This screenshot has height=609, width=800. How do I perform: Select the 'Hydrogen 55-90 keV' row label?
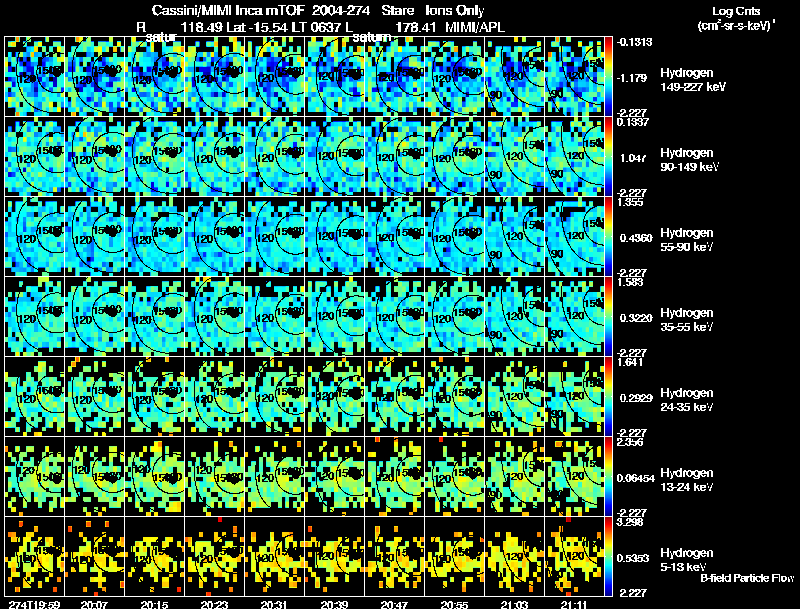[x=687, y=240]
